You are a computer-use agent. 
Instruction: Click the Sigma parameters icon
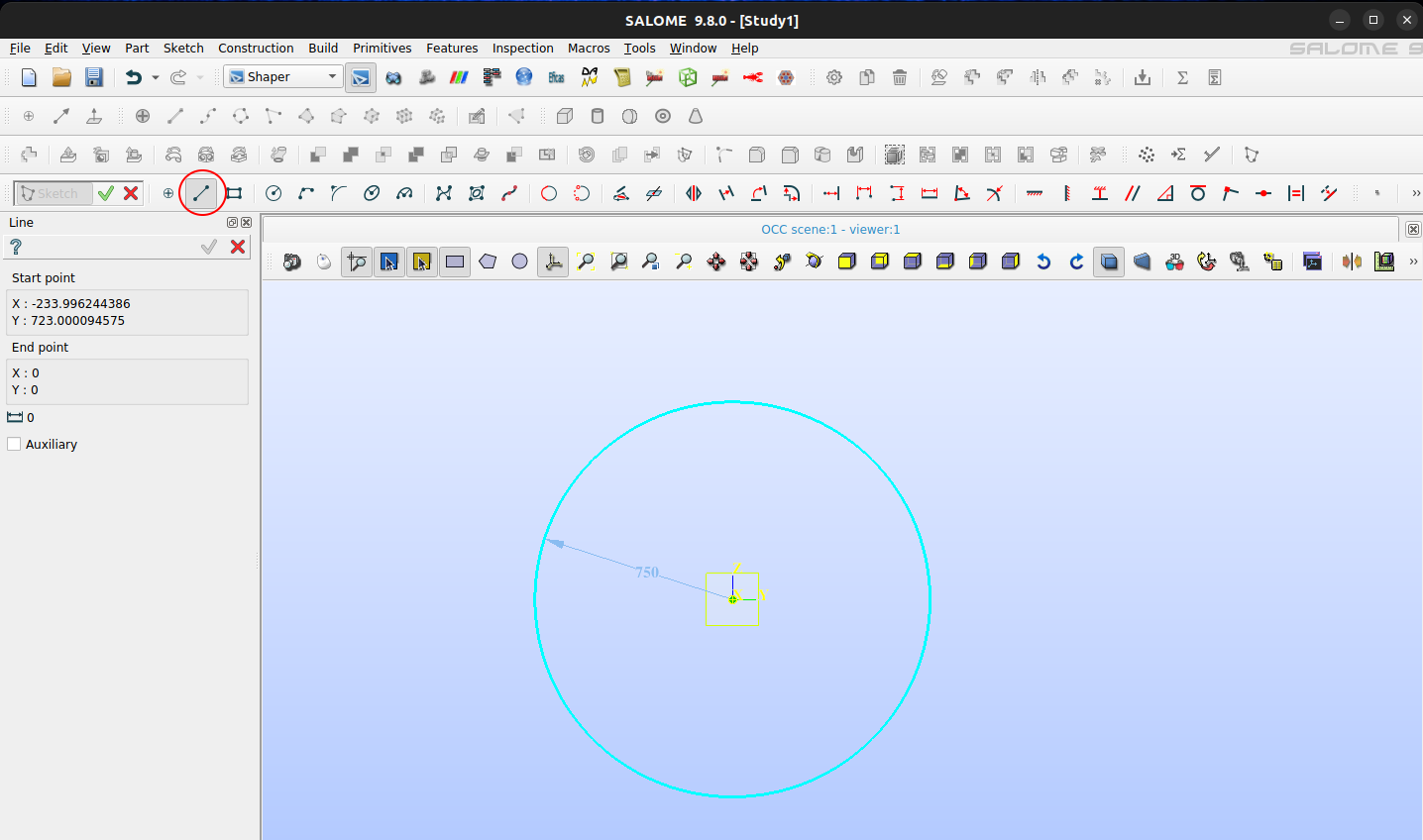[x=1182, y=77]
